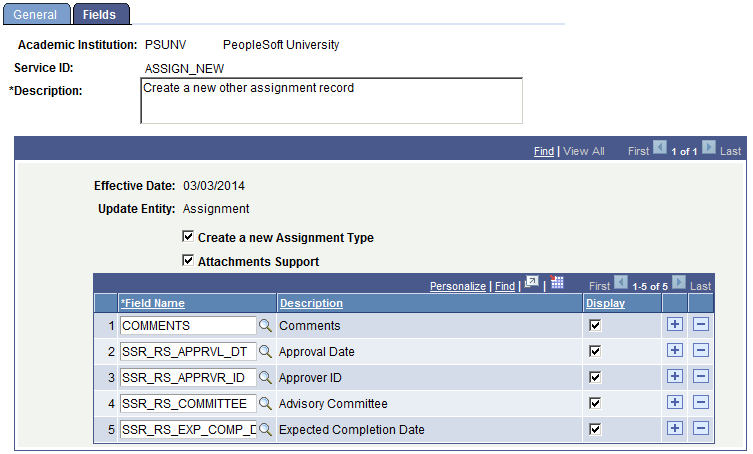
Task: Sort by the Description column header
Action: pos(311,303)
